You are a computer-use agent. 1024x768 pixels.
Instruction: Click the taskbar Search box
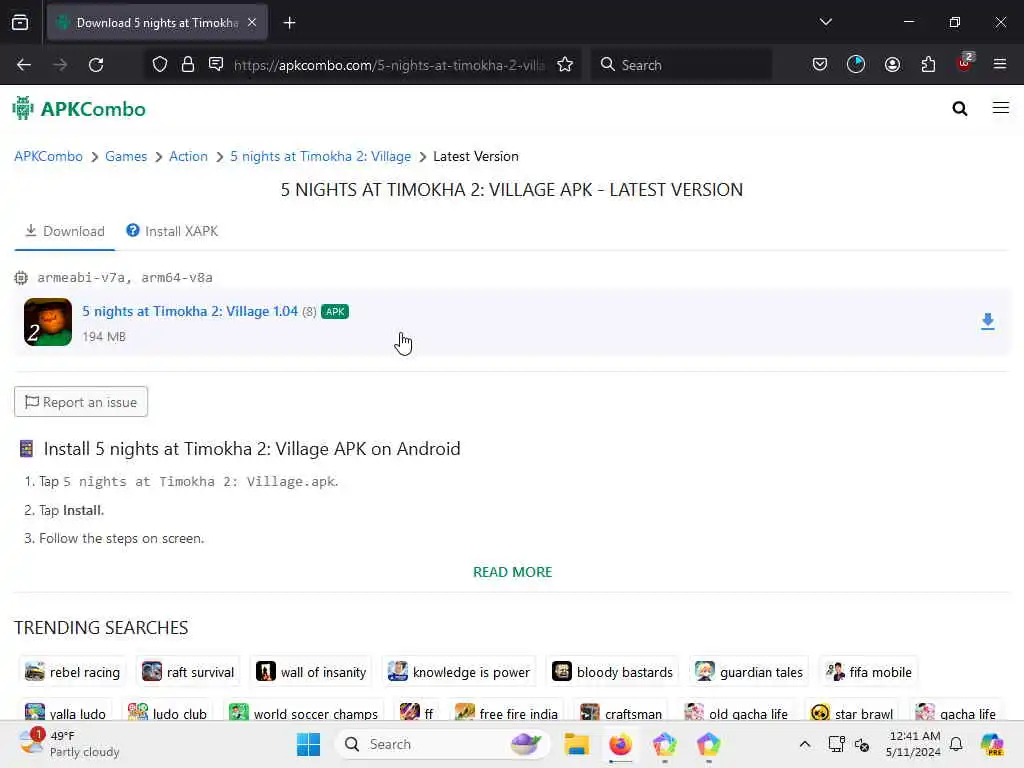[442, 744]
